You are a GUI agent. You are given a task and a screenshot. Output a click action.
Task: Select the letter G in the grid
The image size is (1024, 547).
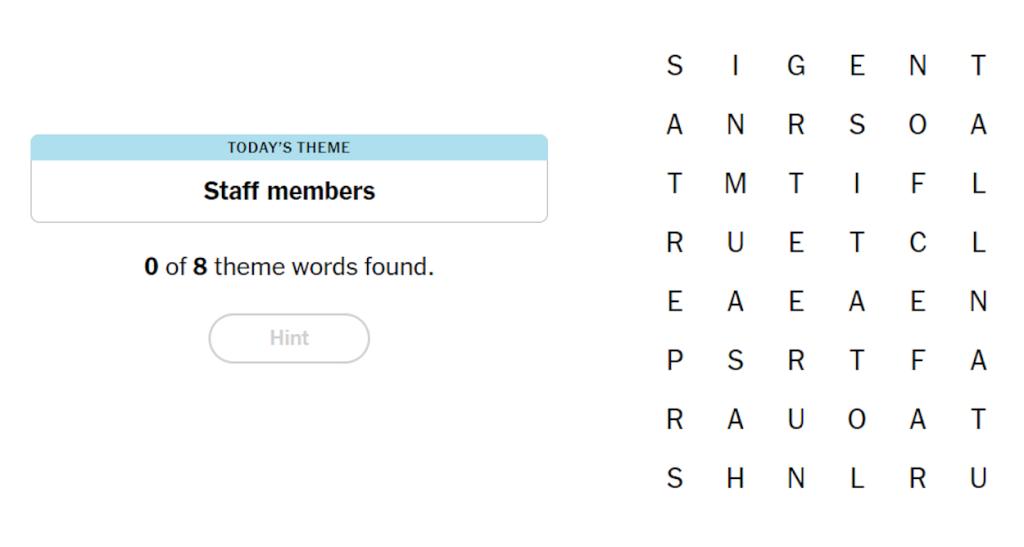click(x=796, y=66)
